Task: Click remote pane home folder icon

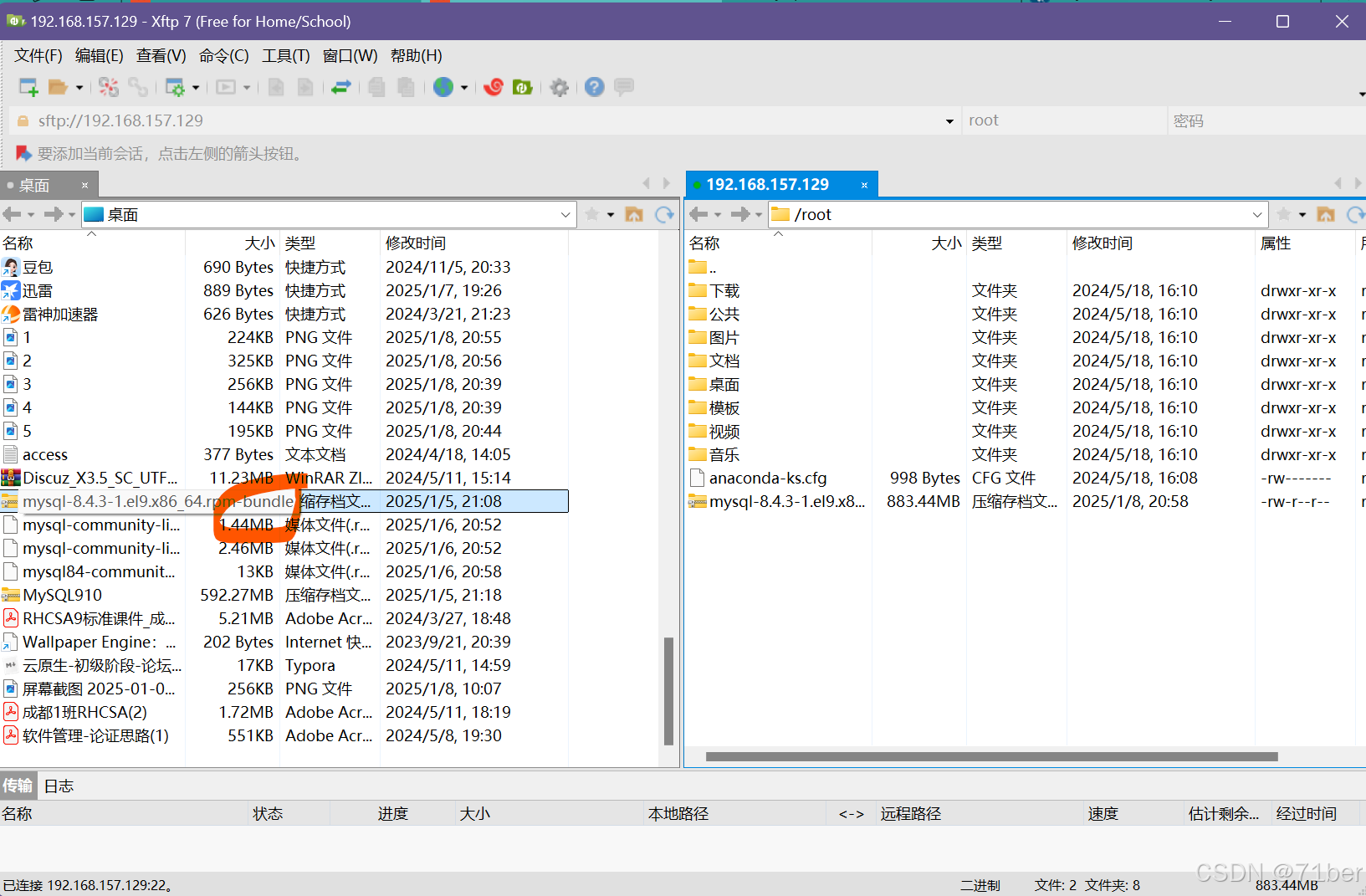Action: [x=1326, y=215]
